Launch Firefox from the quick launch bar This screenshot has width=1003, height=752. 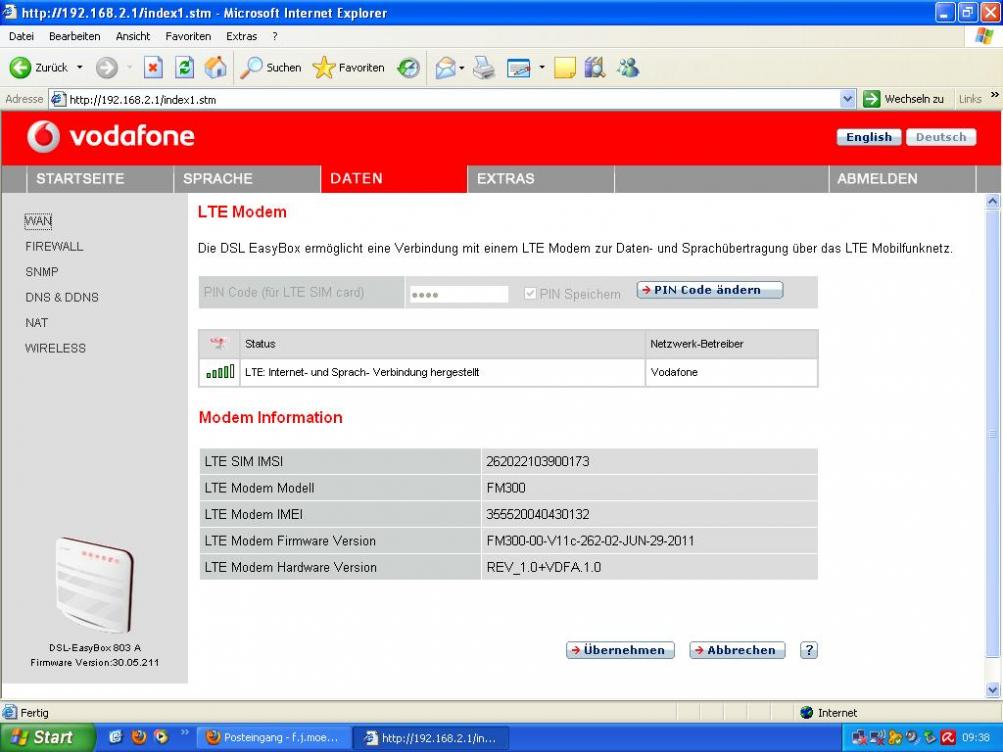coord(138,737)
